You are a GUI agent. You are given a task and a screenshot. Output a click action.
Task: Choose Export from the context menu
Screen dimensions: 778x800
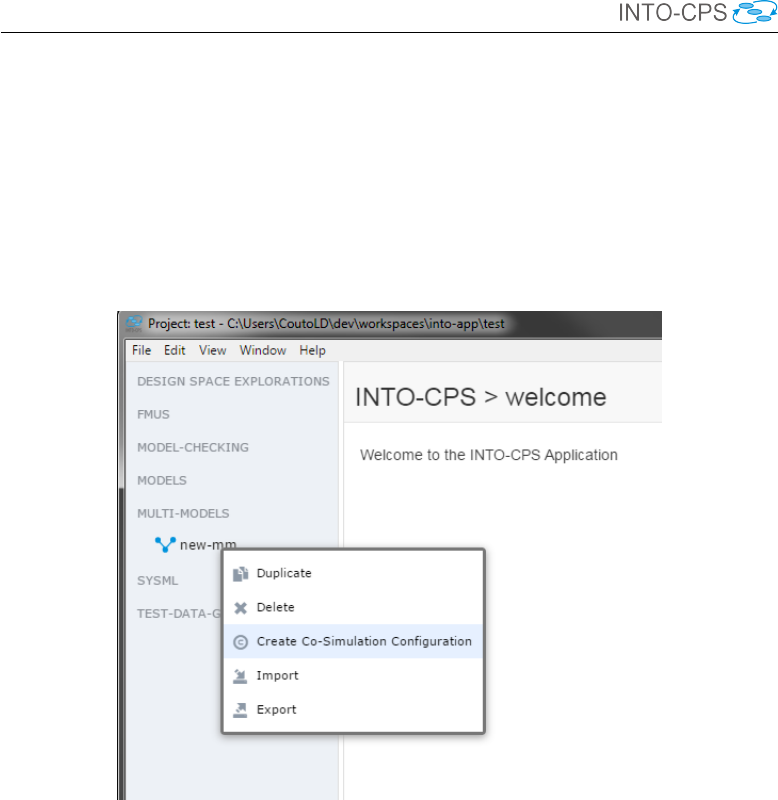click(353, 710)
